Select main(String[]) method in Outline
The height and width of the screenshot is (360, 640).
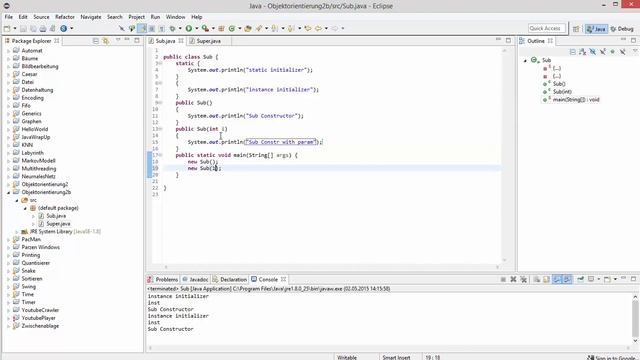click(576, 100)
